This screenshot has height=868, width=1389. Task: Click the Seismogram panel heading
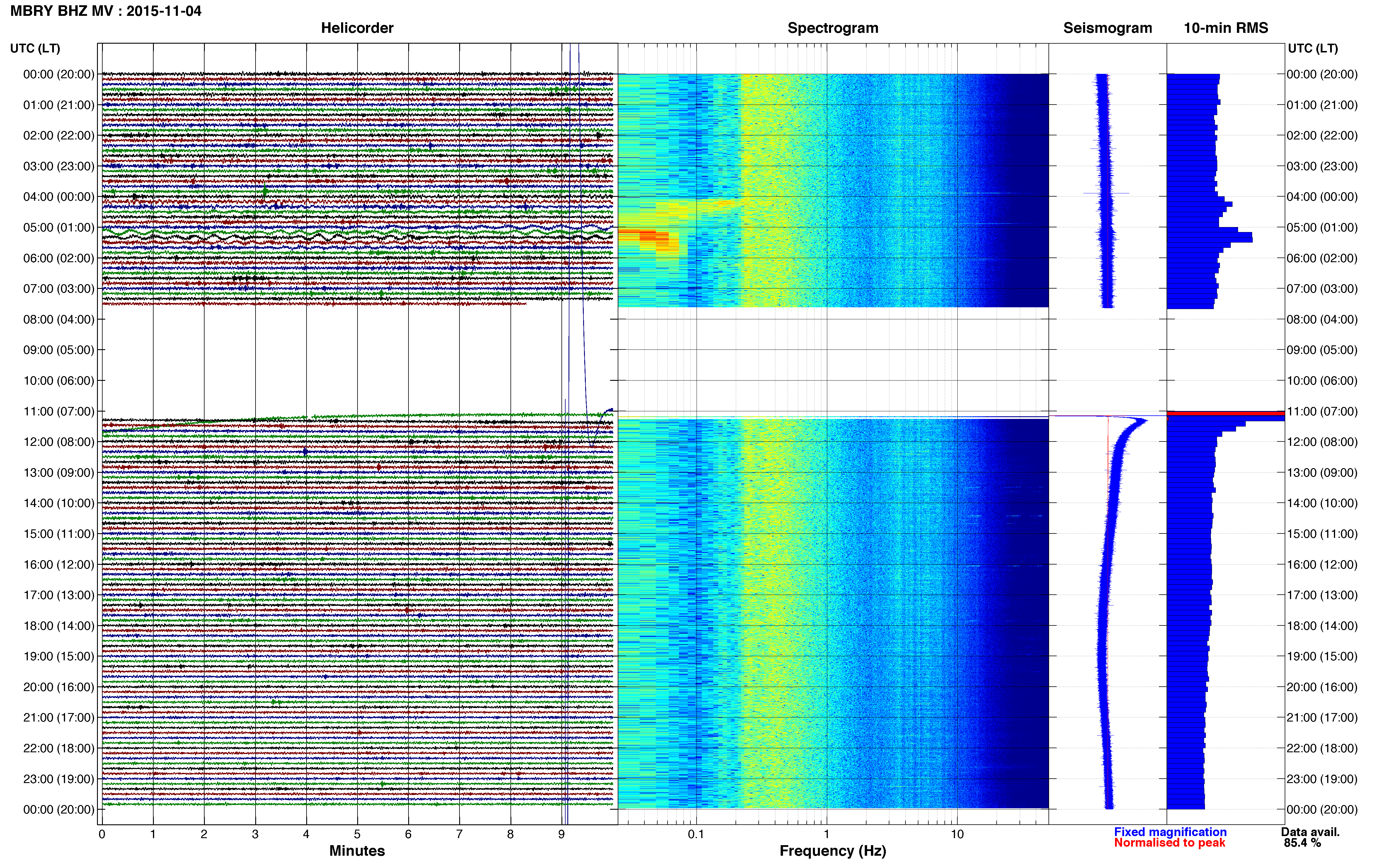pos(1108,28)
